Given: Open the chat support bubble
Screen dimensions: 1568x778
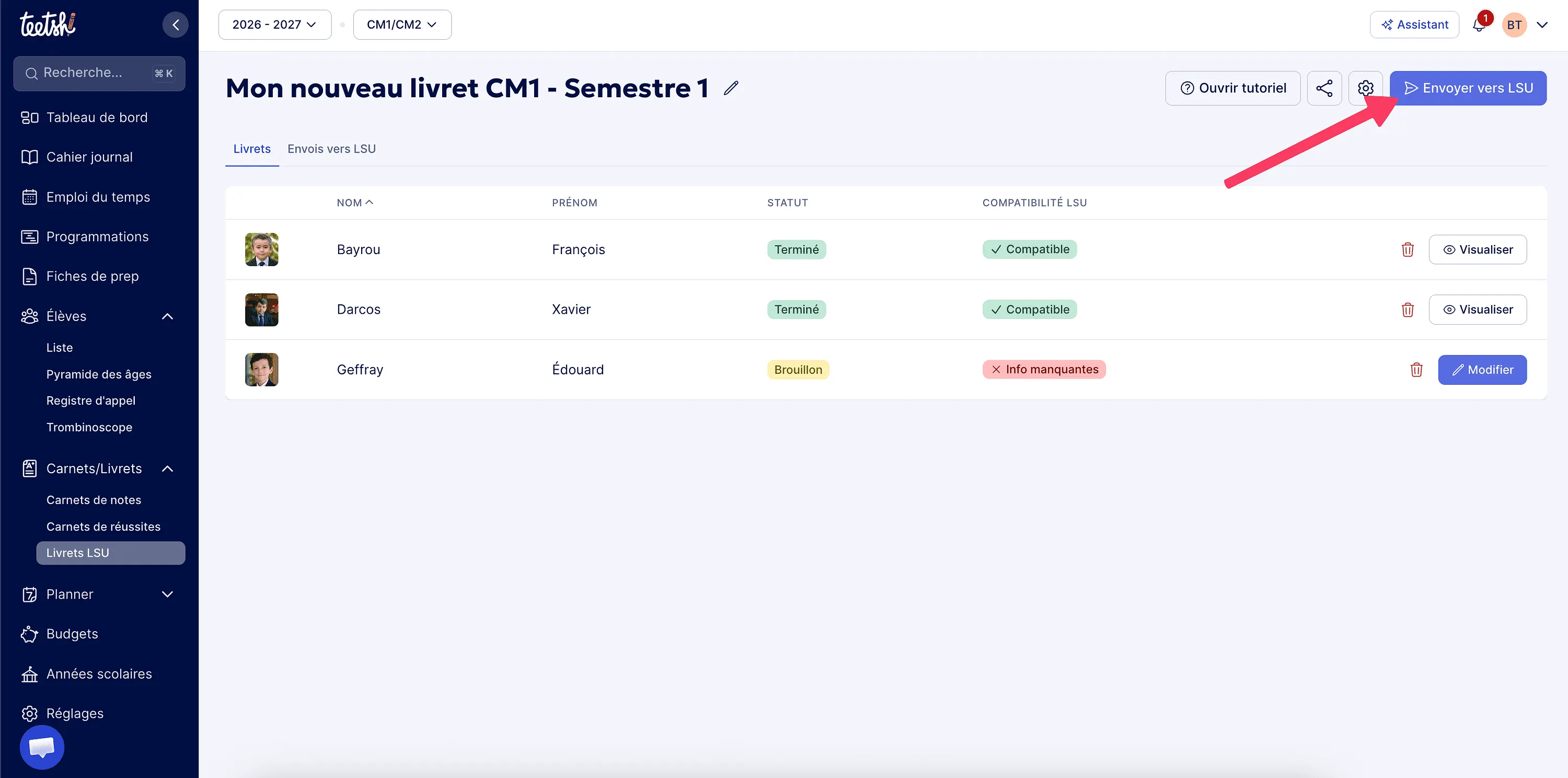Looking at the screenshot, I should [42, 747].
